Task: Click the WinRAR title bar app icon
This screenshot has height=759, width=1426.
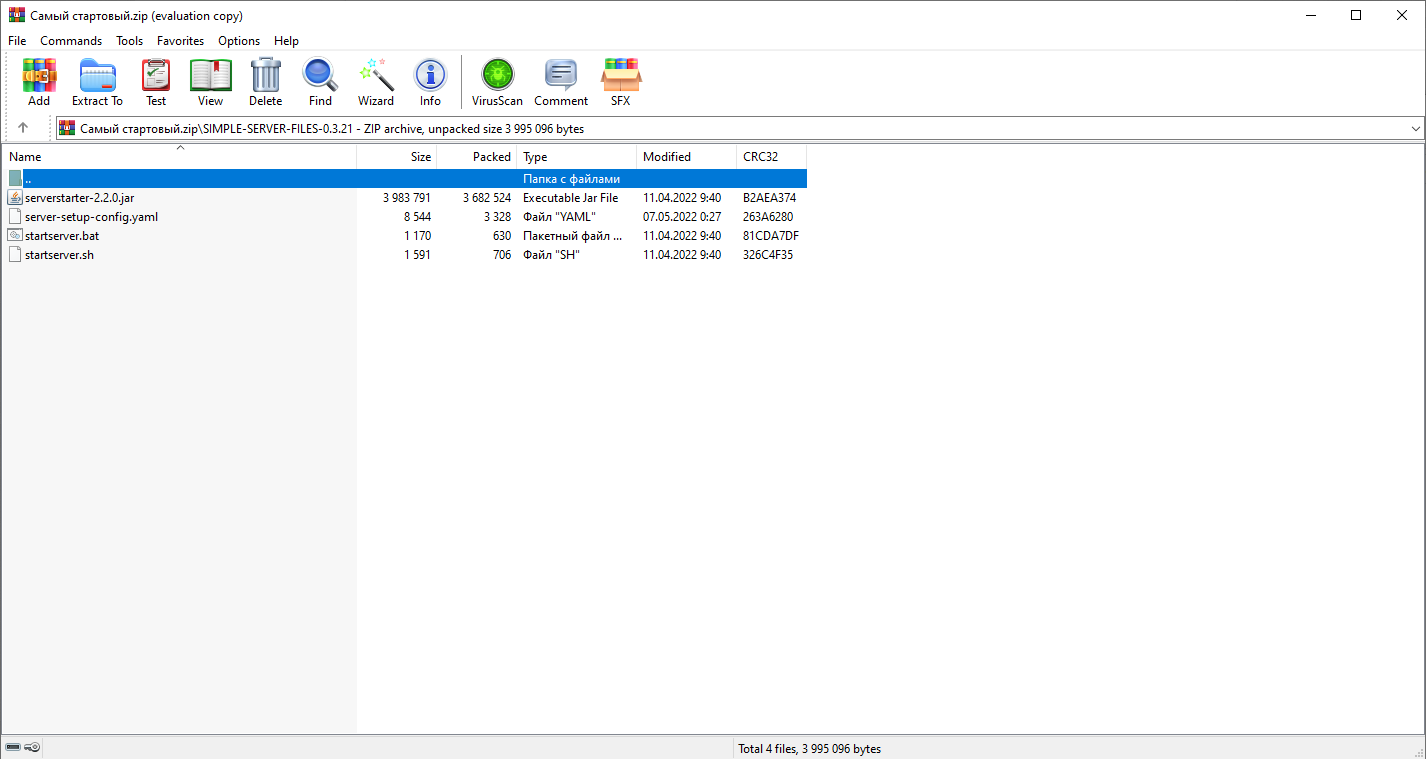Action: (17, 15)
